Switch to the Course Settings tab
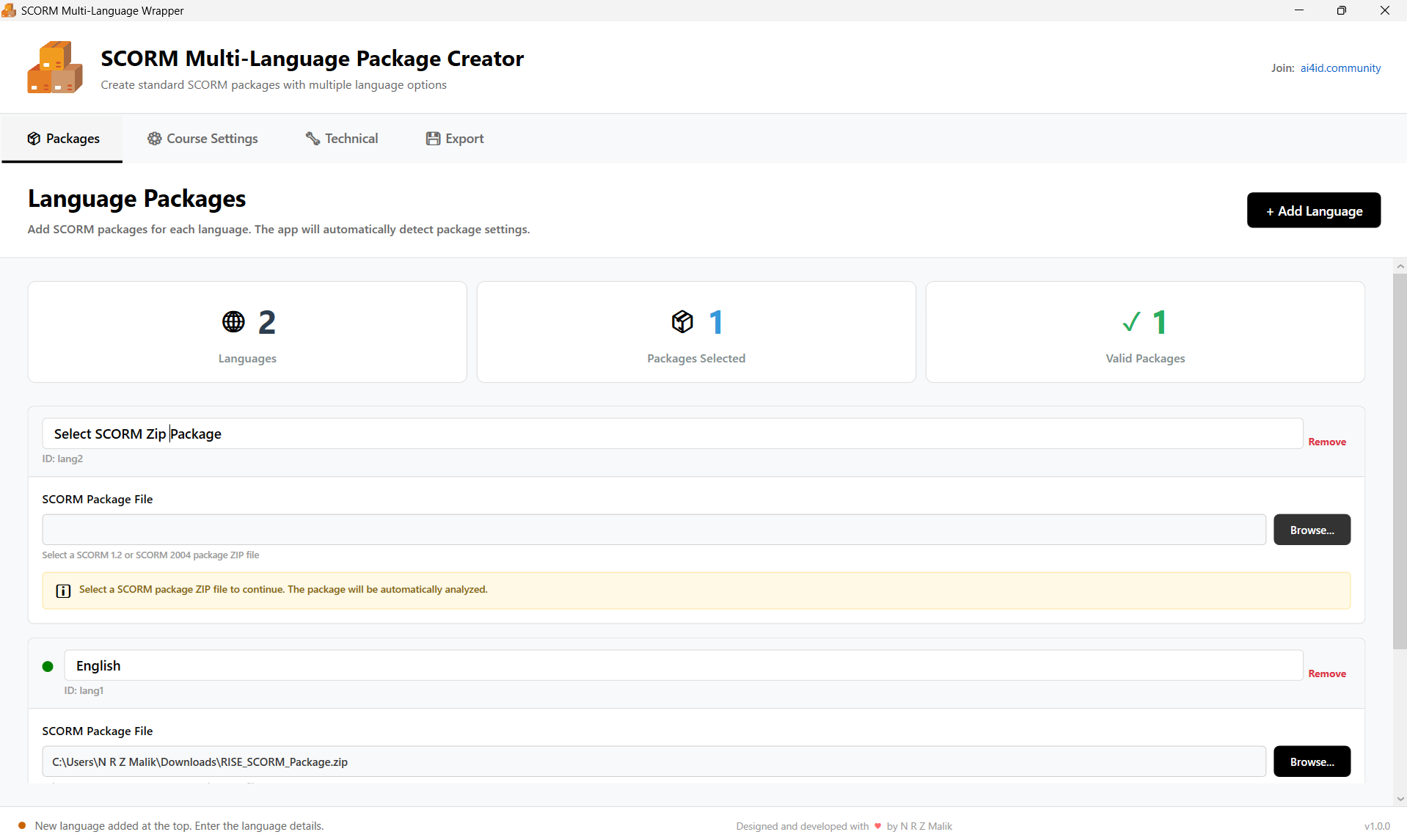Viewport: 1407px width, 840px height. click(202, 139)
